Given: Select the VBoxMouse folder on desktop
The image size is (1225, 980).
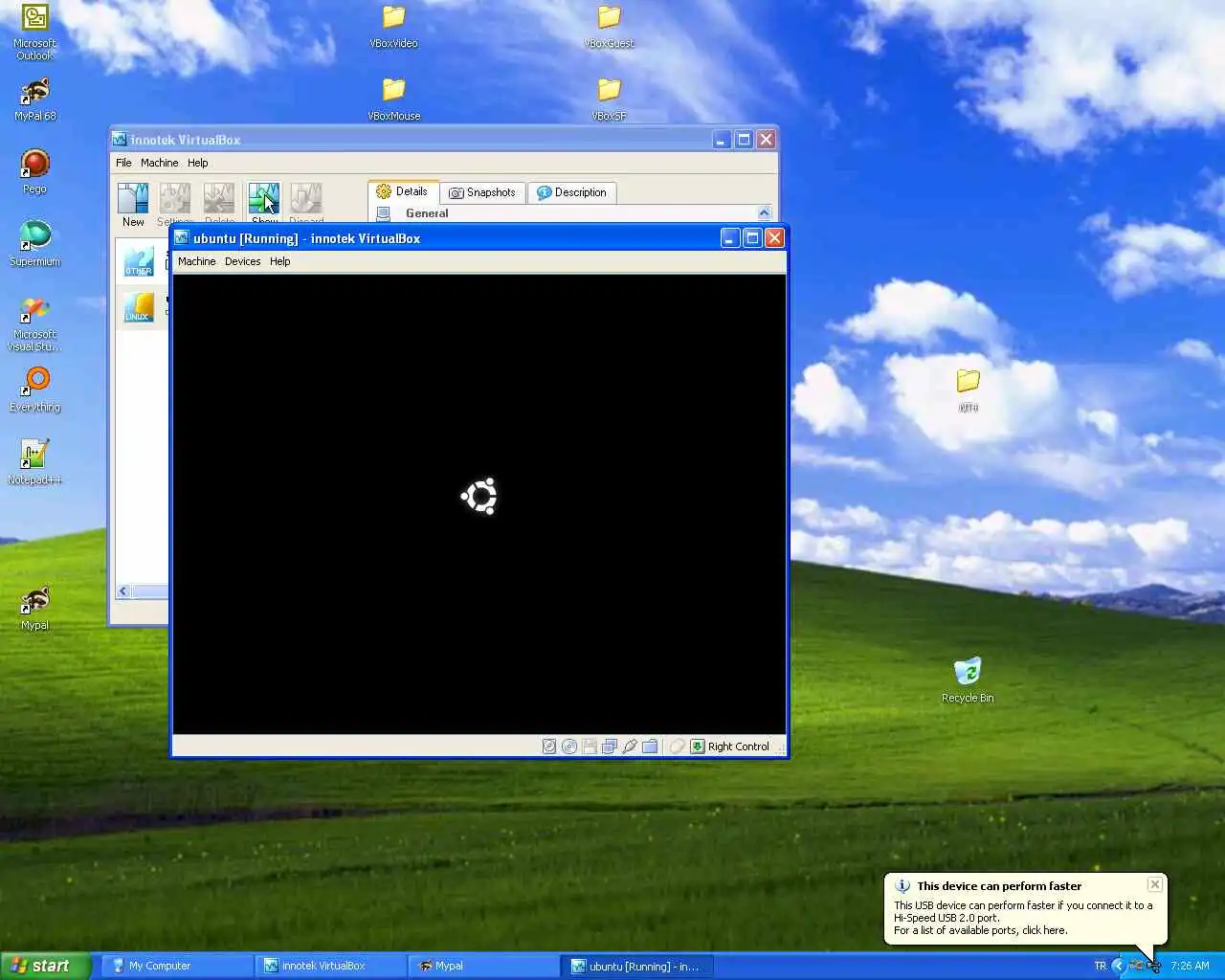Looking at the screenshot, I should [393, 100].
